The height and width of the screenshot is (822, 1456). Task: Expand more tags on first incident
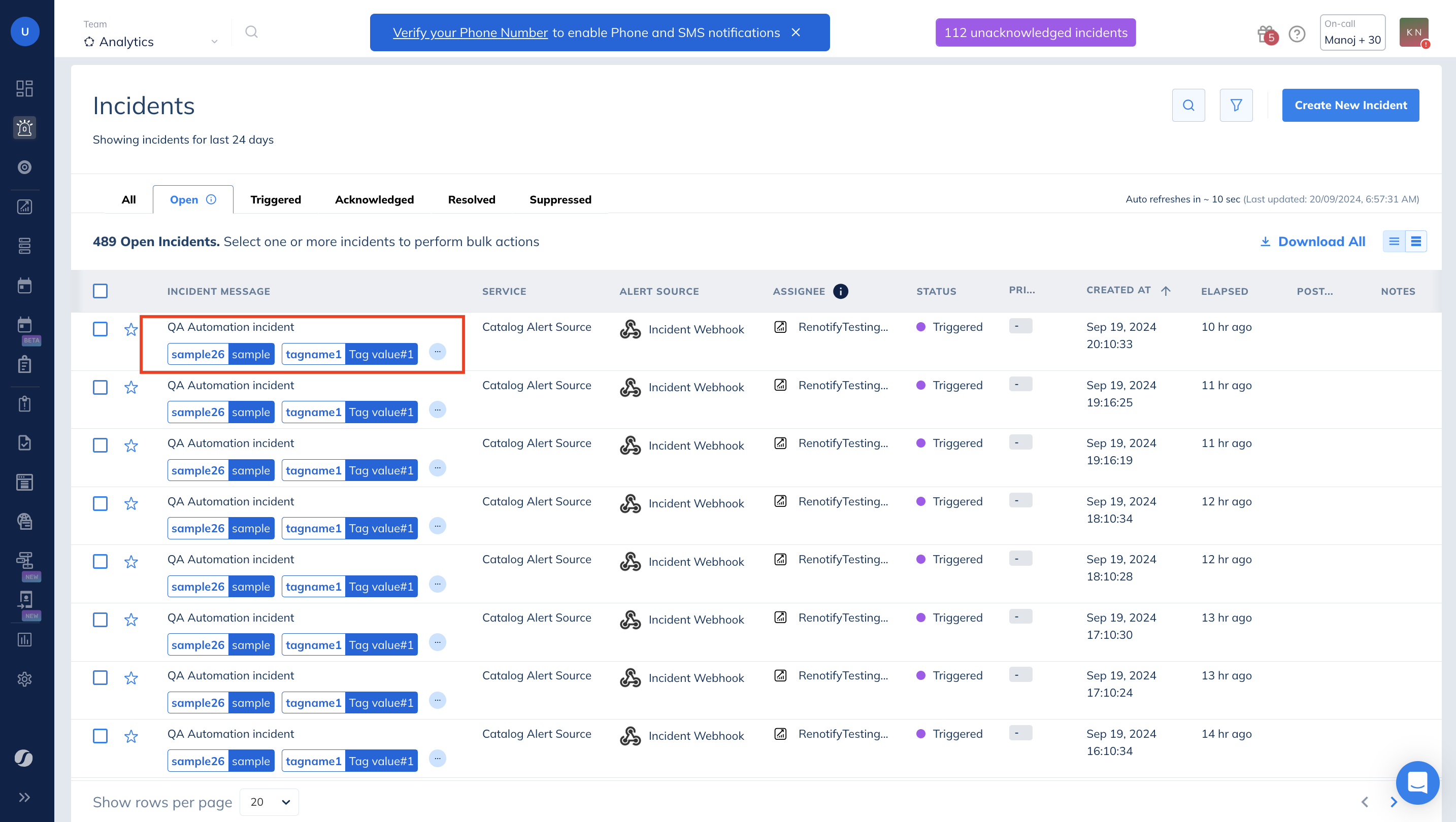(438, 352)
